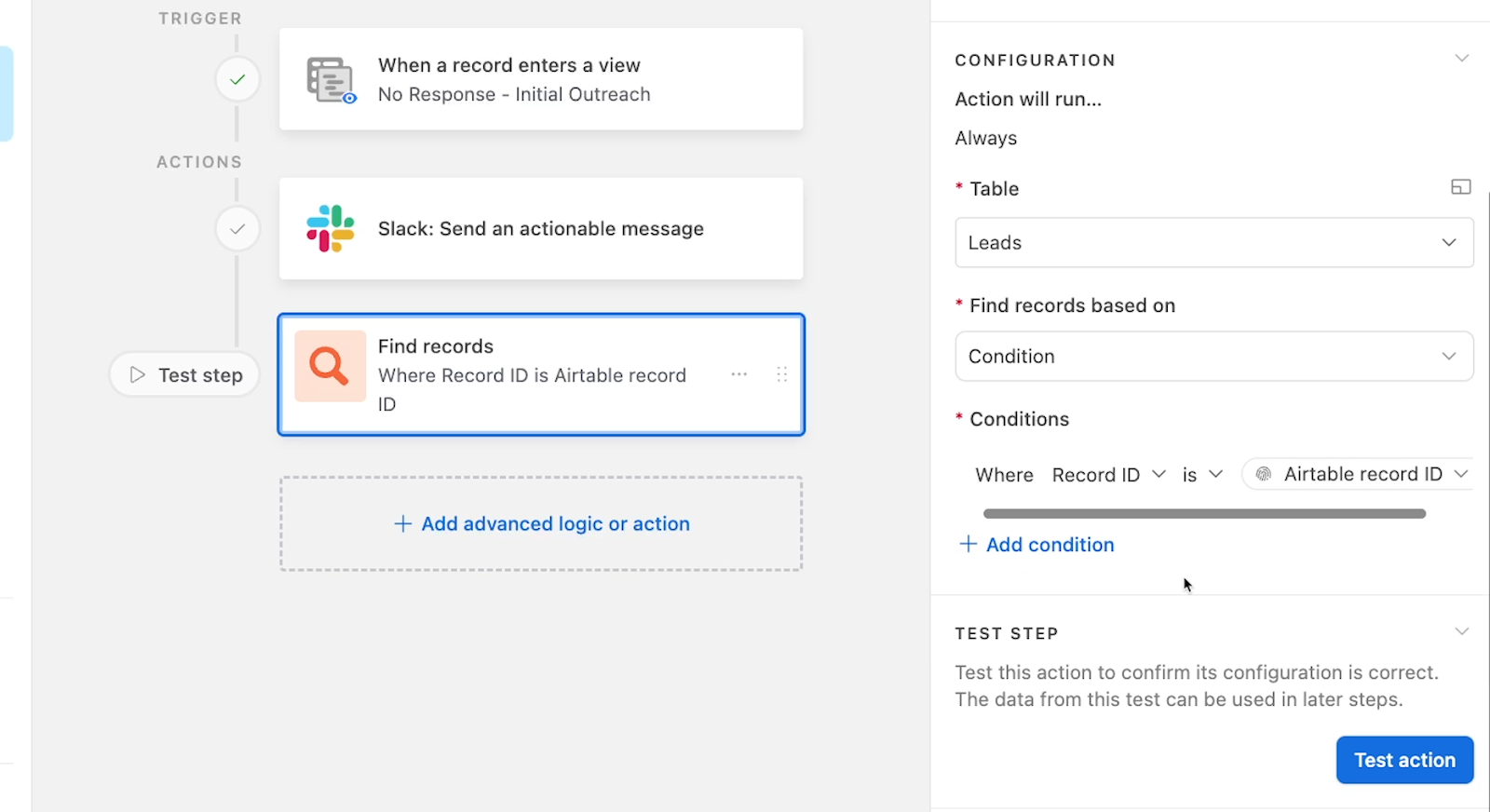Select the When a record enters a view trigger card

tap(541, 79)
